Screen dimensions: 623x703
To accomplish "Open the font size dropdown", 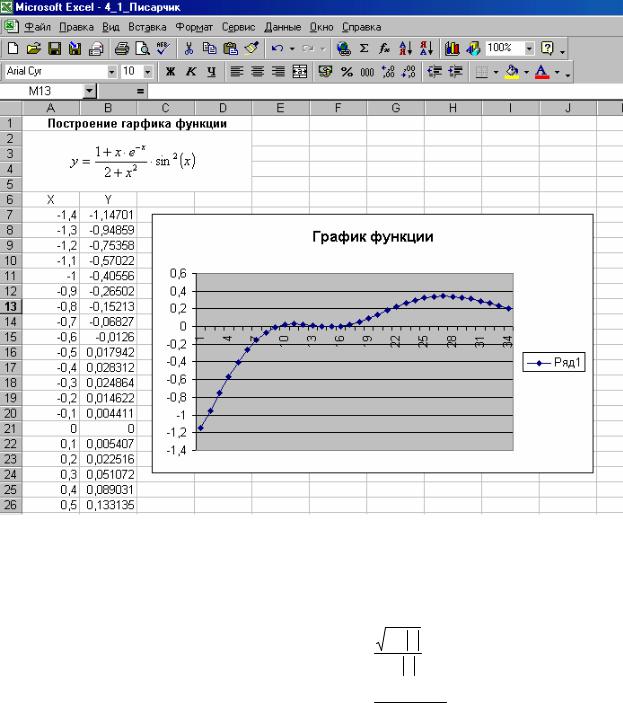I will tap(148, 72).
